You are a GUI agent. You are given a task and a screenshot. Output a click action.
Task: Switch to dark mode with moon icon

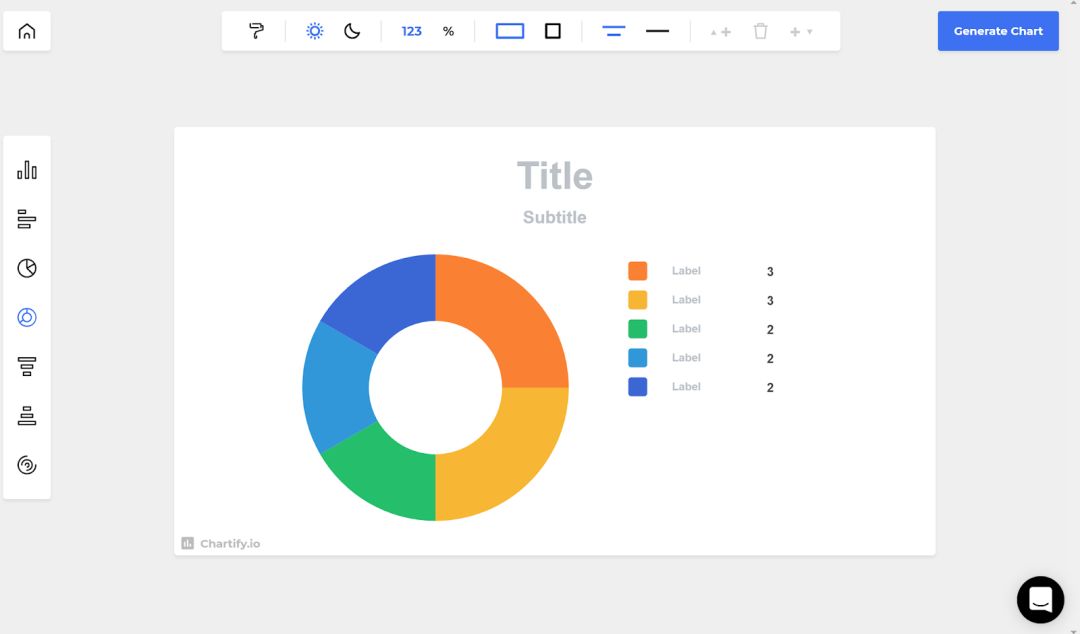352,31
